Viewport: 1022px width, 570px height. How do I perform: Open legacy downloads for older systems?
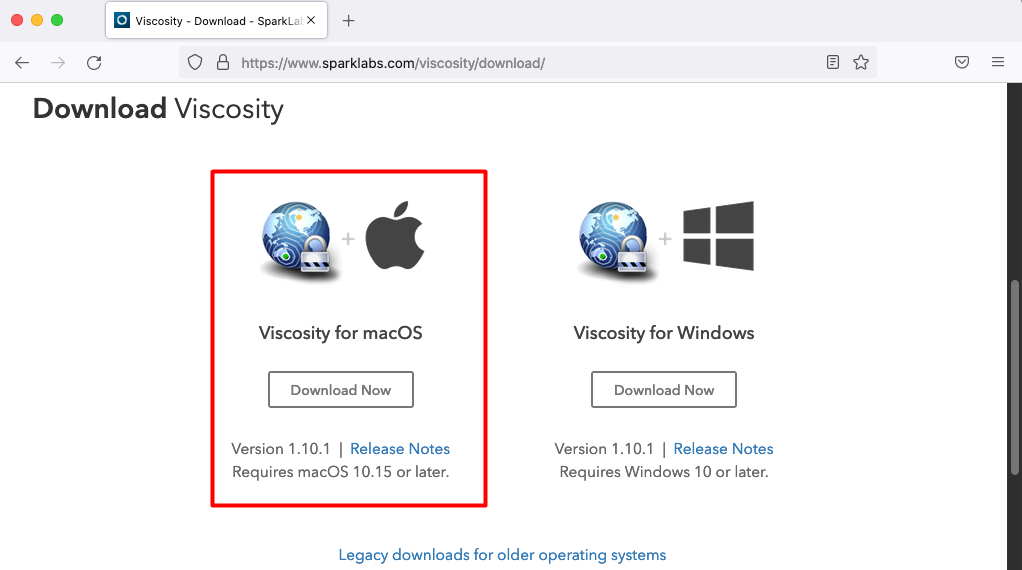[x=502, y=555]
